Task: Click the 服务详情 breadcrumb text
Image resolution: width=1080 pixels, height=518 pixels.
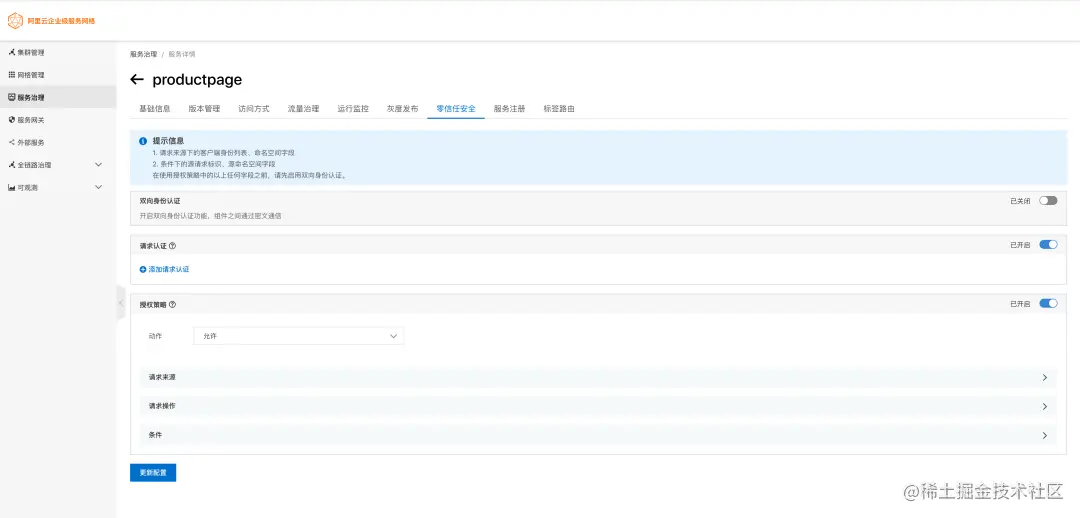Action: tap(182, 54)
